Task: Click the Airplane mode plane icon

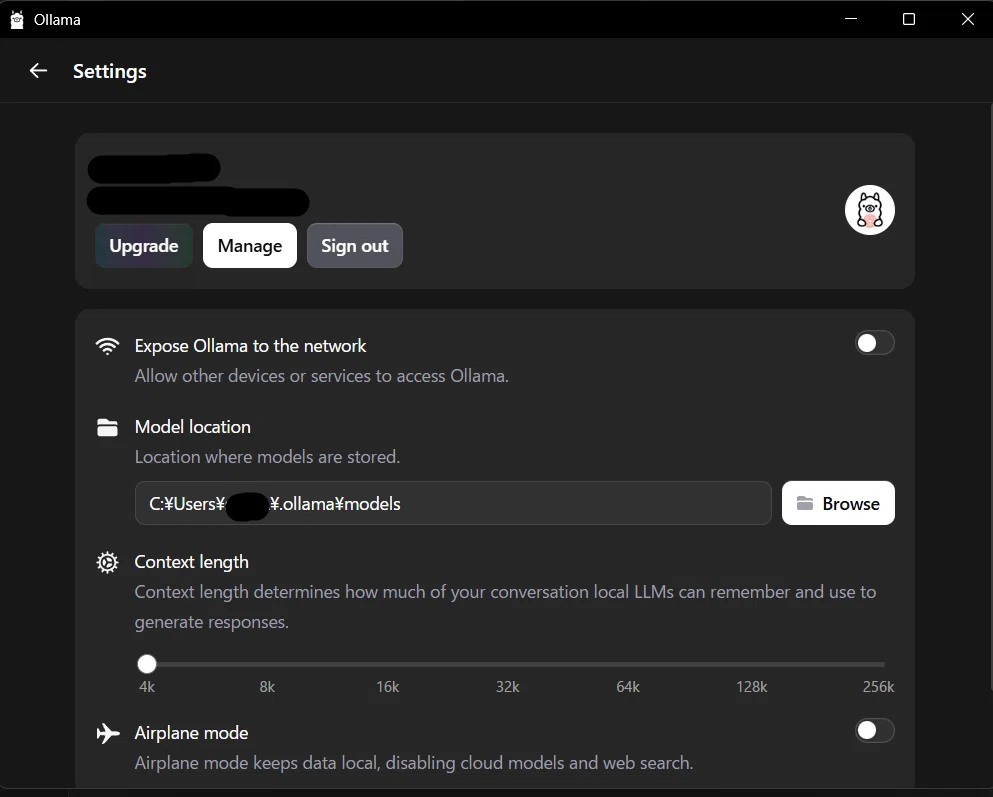Action: [x=108, y=733]
